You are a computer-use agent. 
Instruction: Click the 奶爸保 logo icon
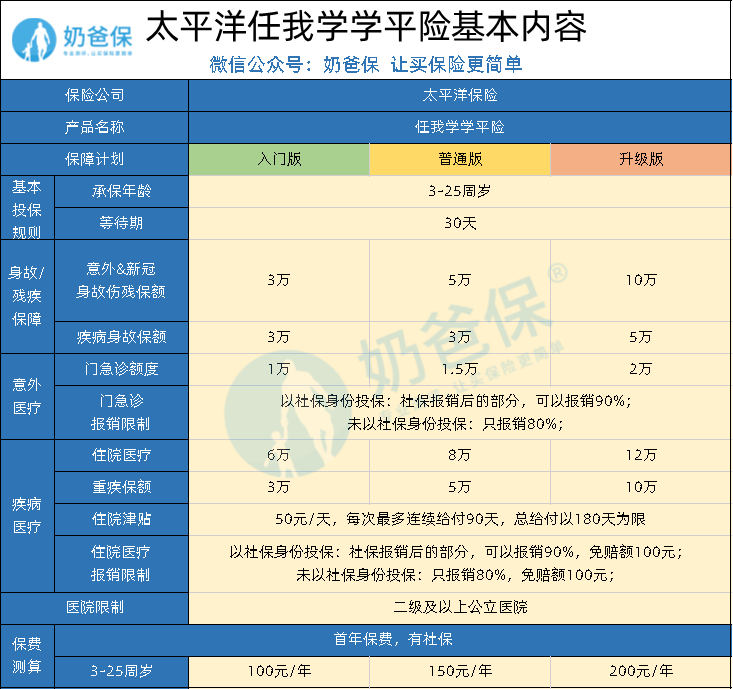pyautogui.click(x=34, y=40)
